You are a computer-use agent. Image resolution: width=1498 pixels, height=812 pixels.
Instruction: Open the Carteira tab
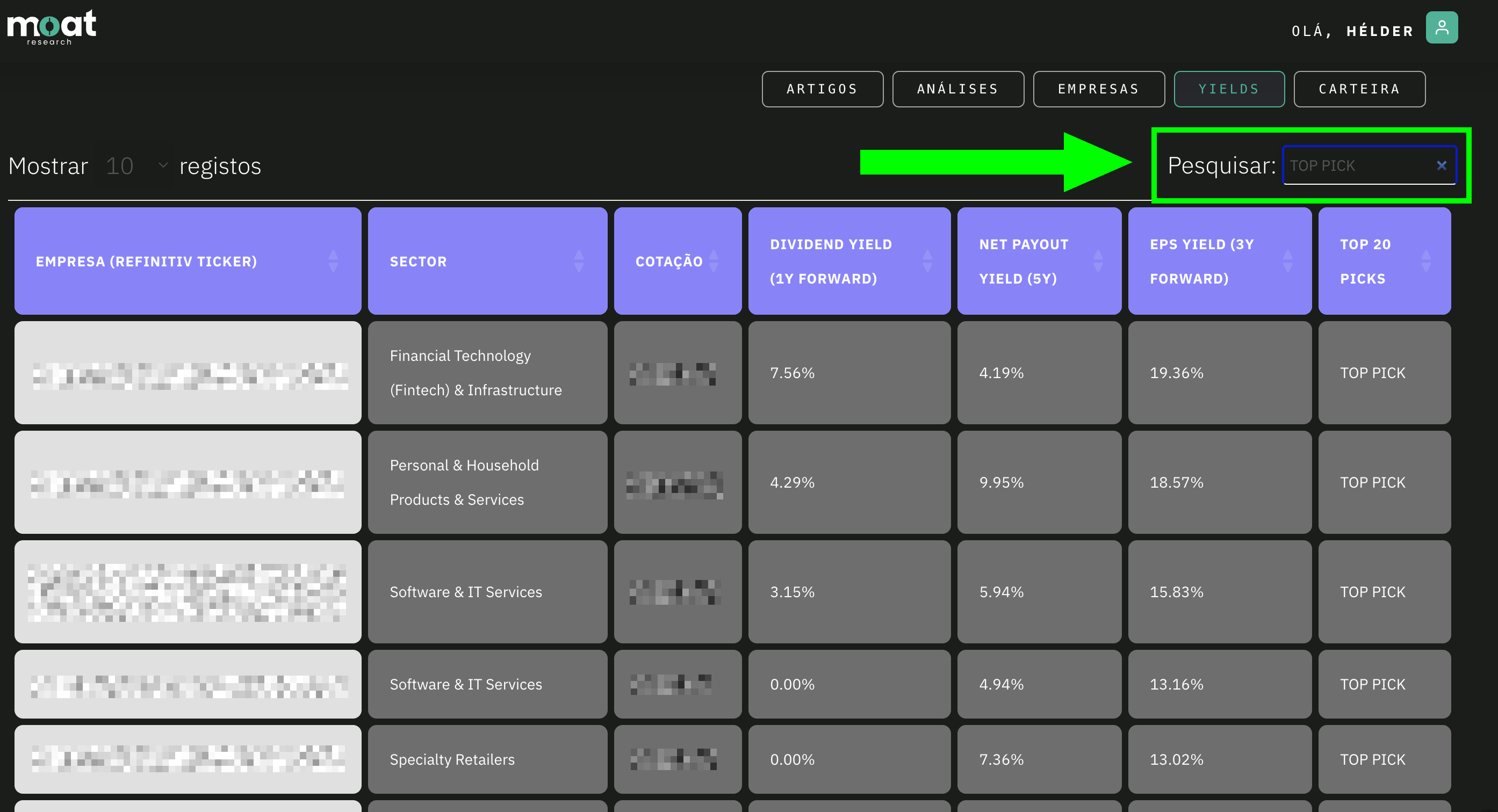[x=1359, y=89]
